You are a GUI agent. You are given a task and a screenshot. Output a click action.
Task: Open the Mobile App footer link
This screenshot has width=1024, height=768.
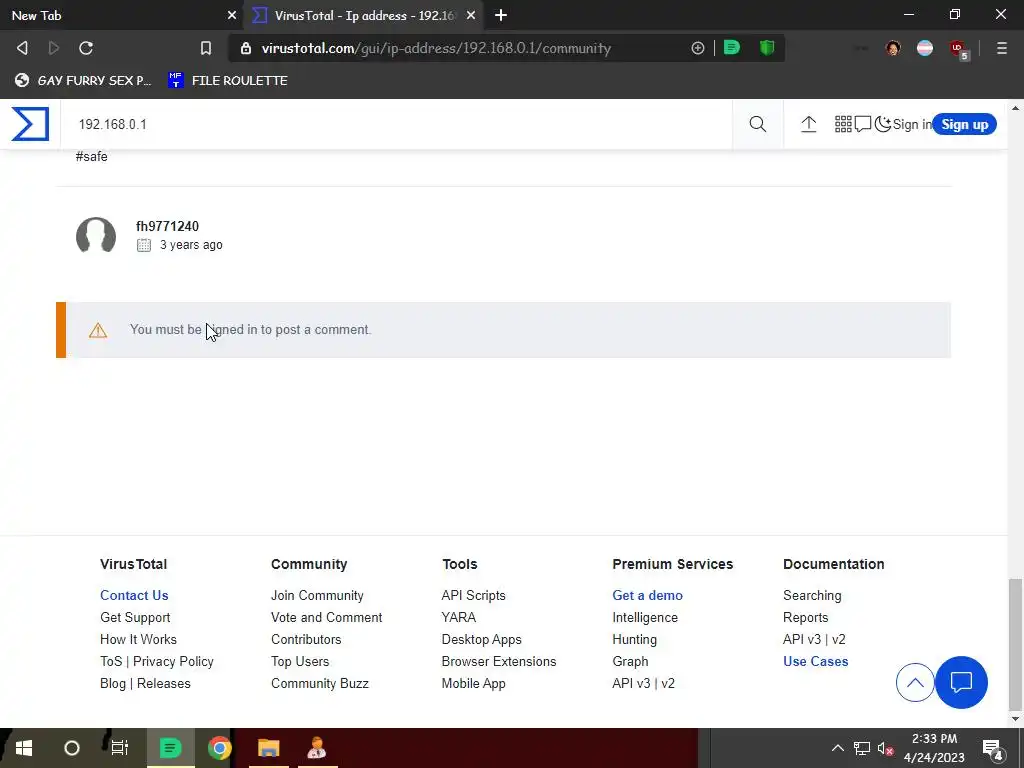(x=473, y=683)
